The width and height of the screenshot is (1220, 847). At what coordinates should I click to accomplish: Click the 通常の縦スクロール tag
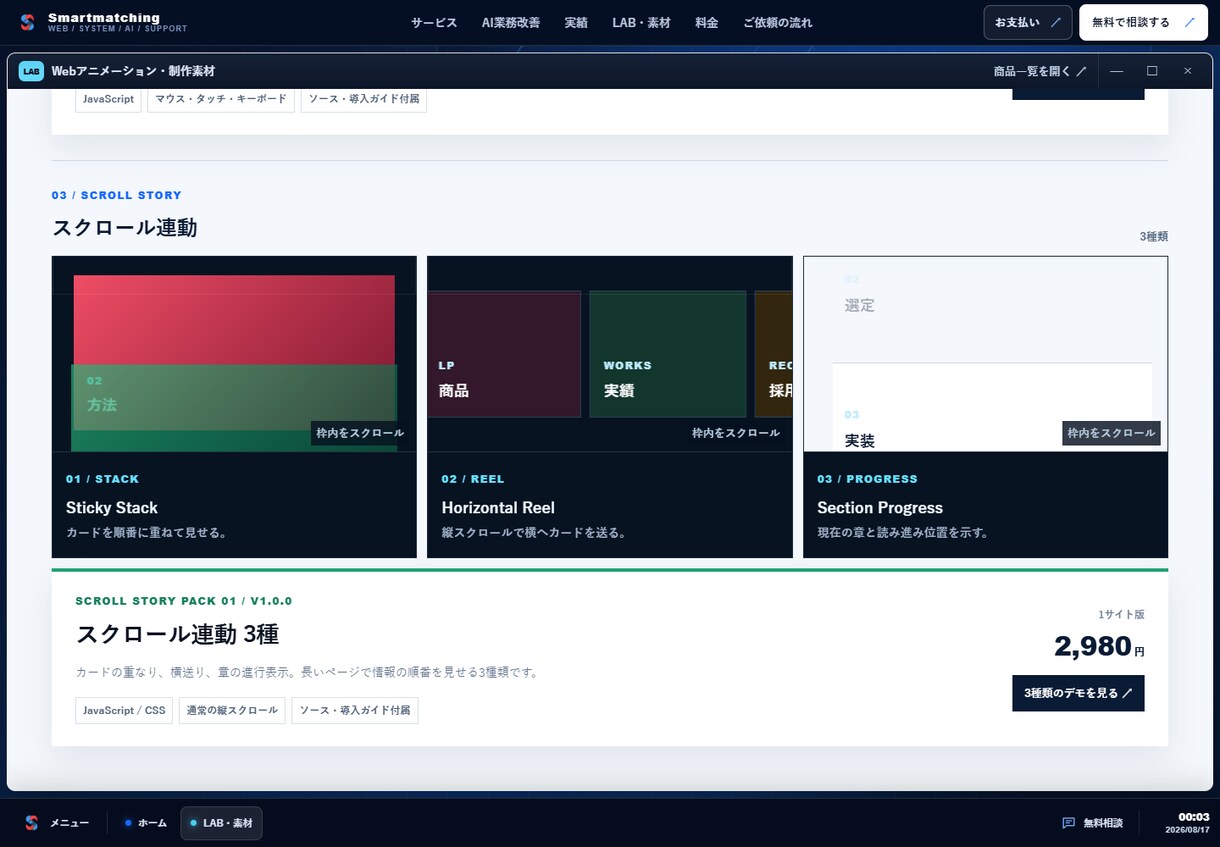232,710
